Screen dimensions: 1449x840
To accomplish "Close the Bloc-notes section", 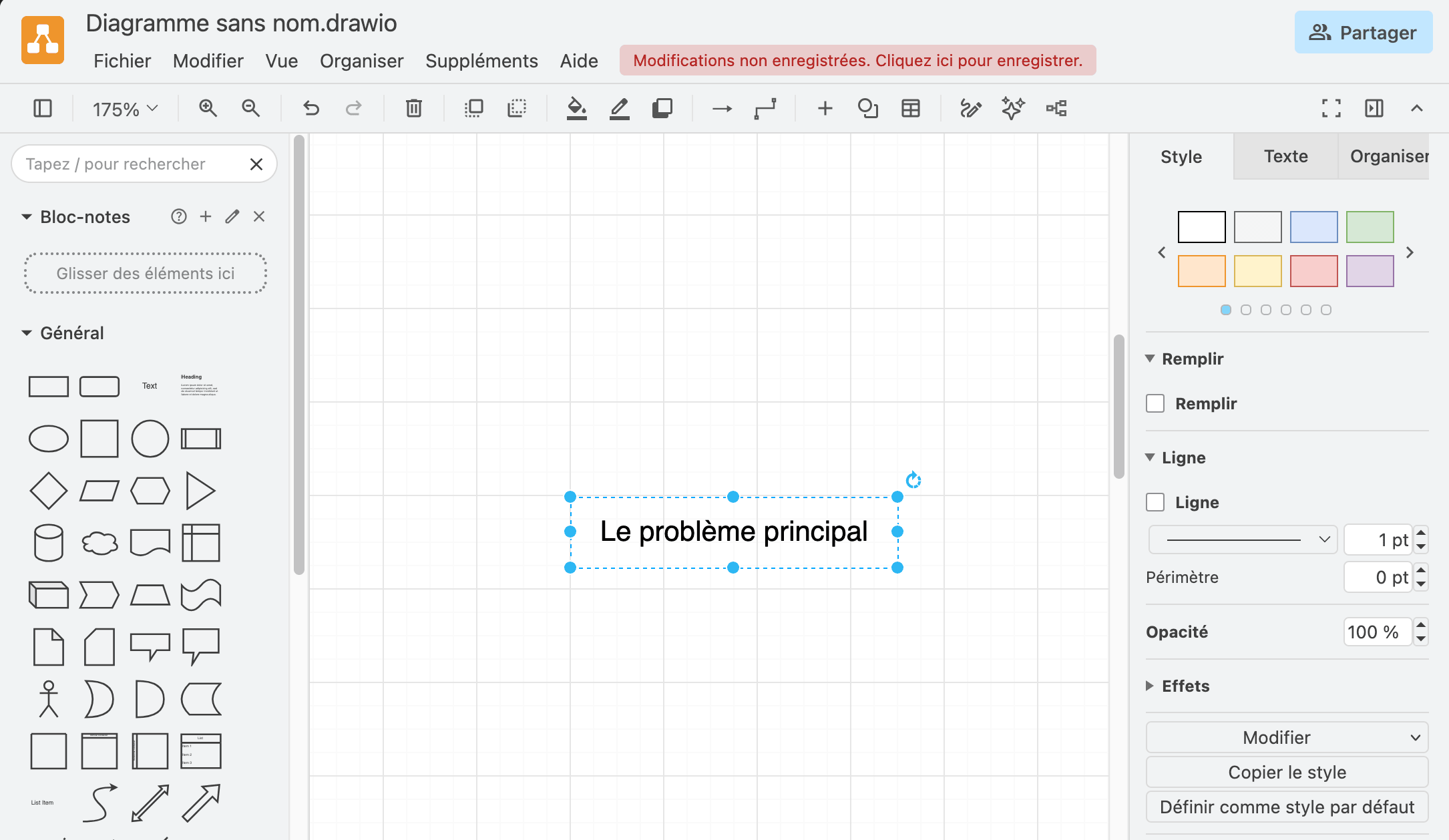I will tap(259, 216).
